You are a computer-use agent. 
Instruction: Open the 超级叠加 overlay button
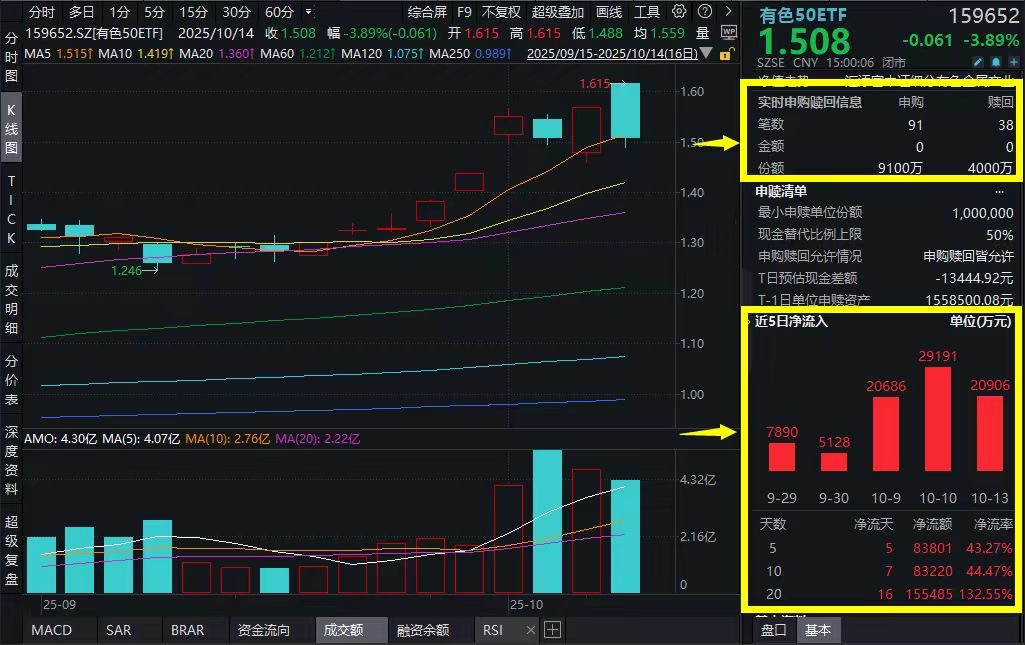[558, 12]
